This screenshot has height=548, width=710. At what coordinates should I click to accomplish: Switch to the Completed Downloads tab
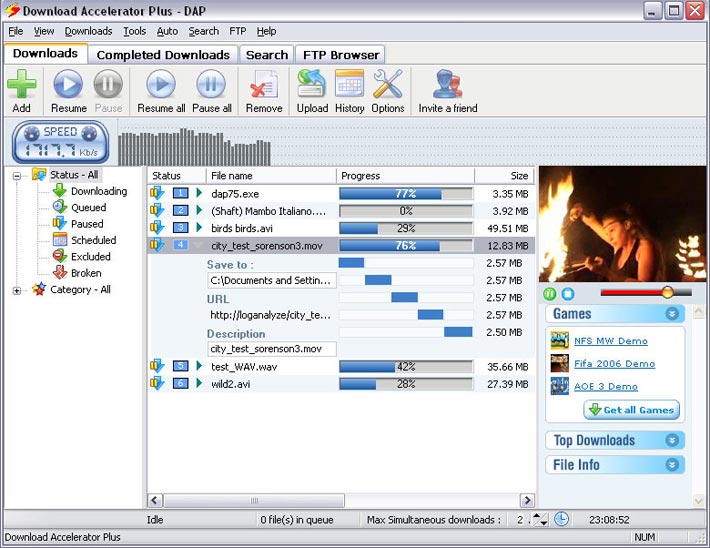pyautogui.click(x=163, y=55)
